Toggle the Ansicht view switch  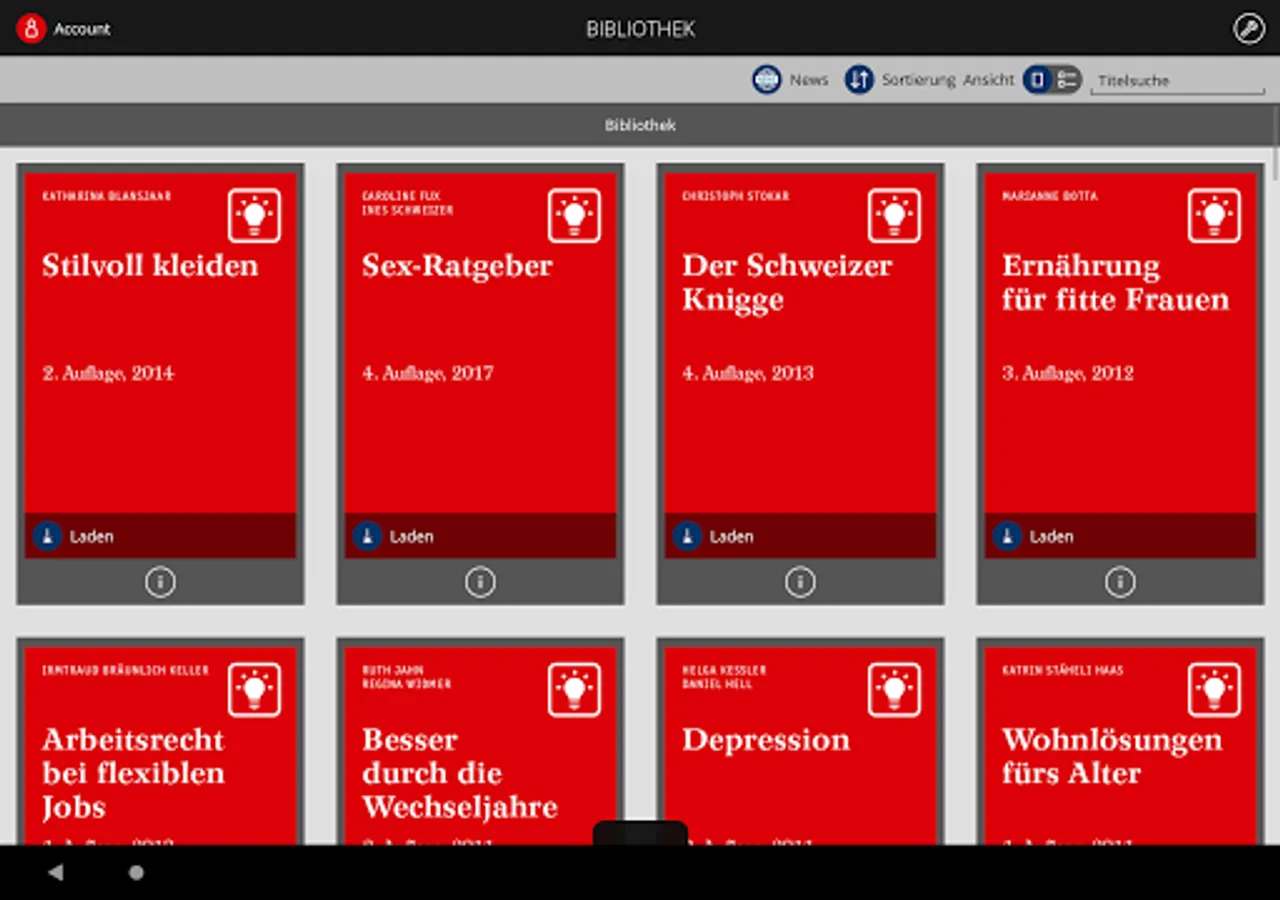click(1052, 80)
